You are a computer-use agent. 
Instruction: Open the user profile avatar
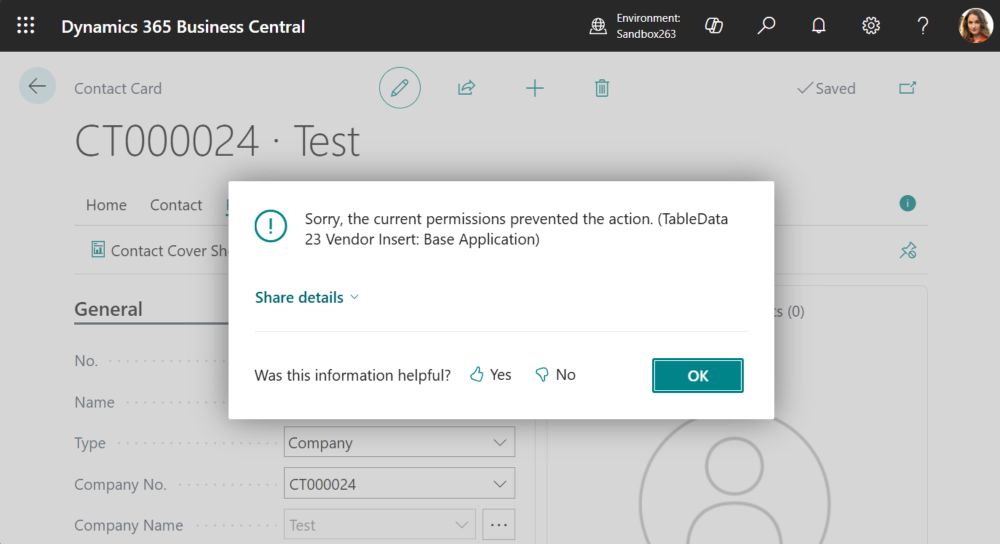[x=975, y=26]
